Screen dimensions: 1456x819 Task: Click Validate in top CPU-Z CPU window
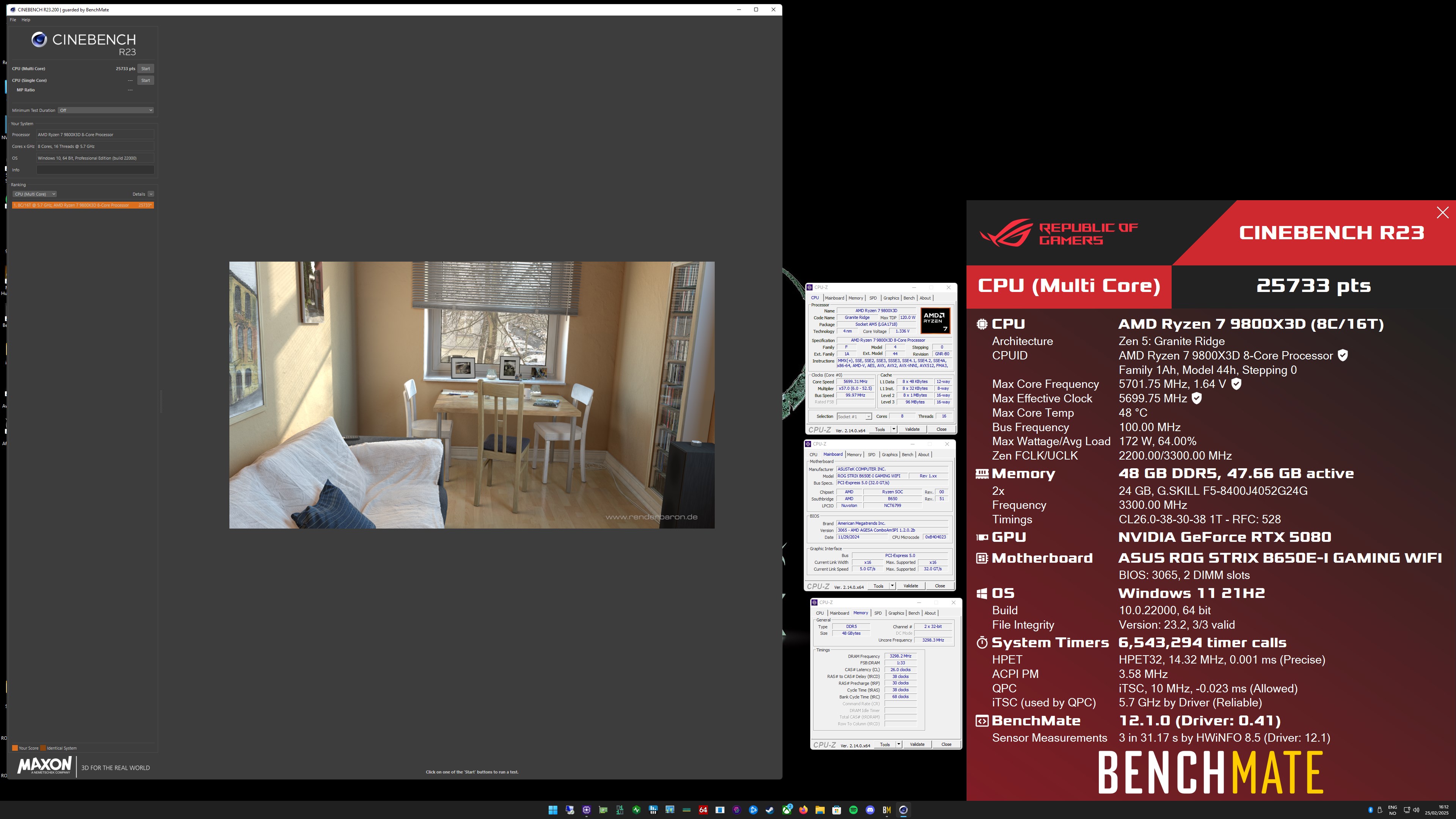(912, 429)
